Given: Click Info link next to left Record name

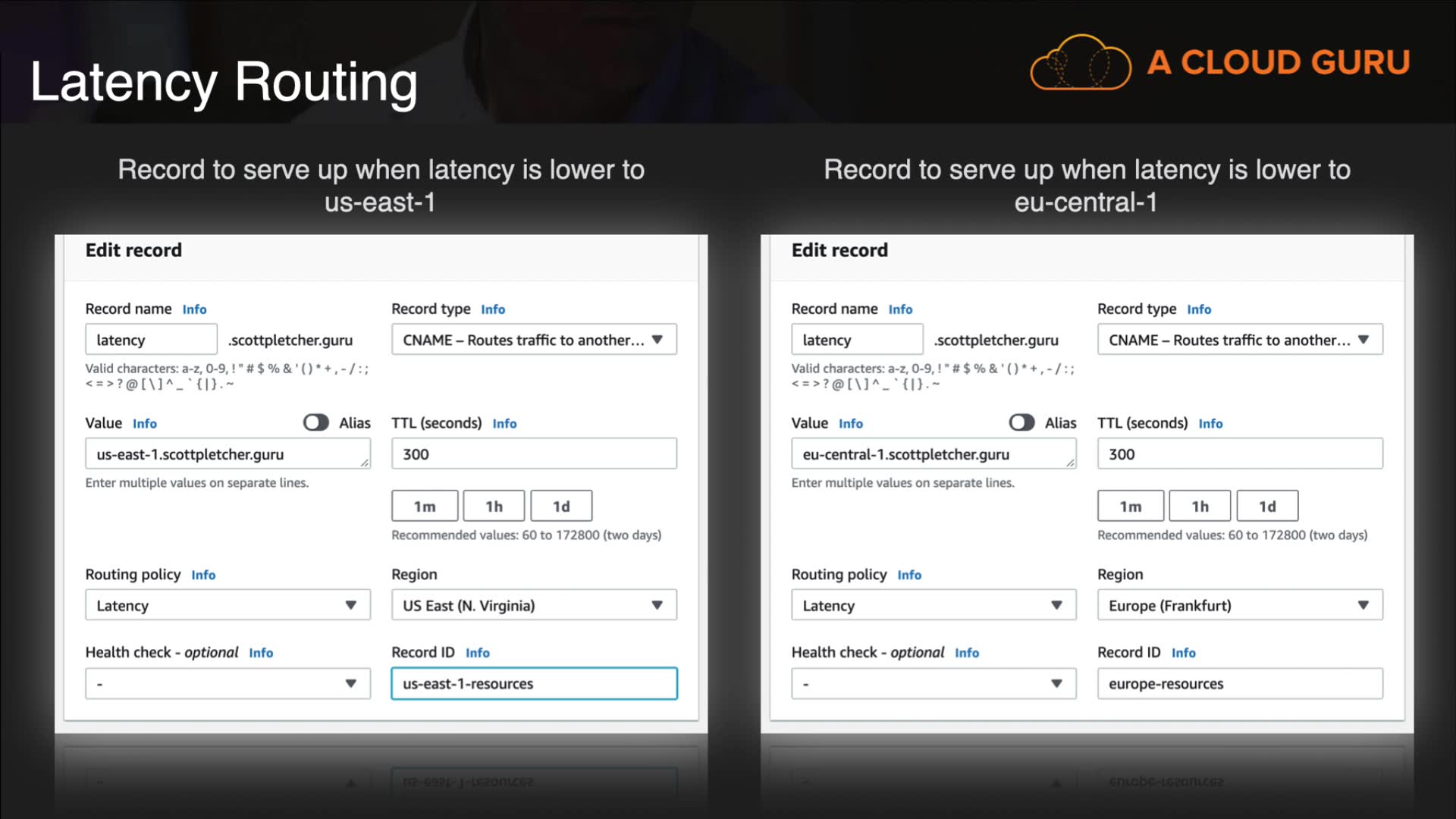Looking at the screenshot, I should pyautogui.click(x=194, y=309).
